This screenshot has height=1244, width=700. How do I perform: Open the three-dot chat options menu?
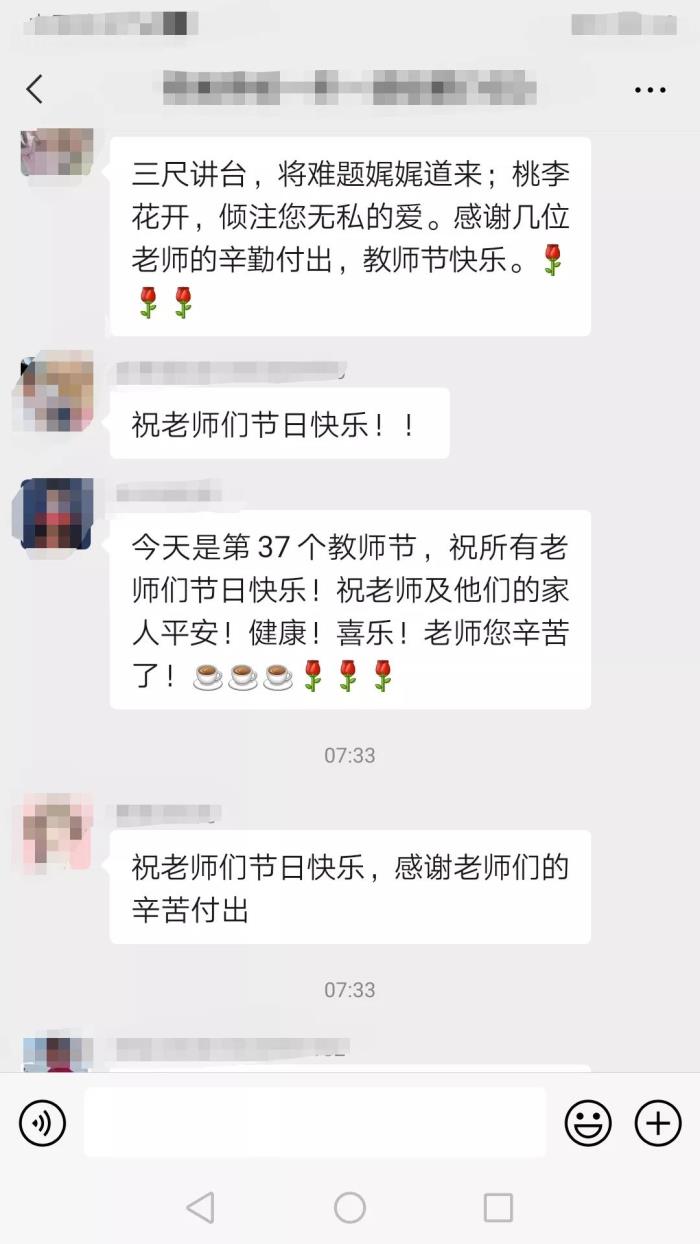pos(650,90)
